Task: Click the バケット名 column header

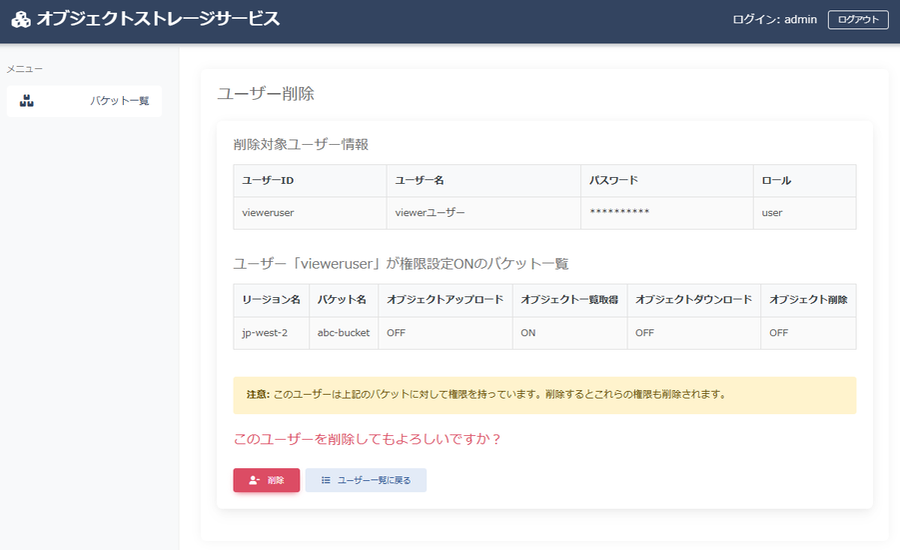Action: [344, 300]
